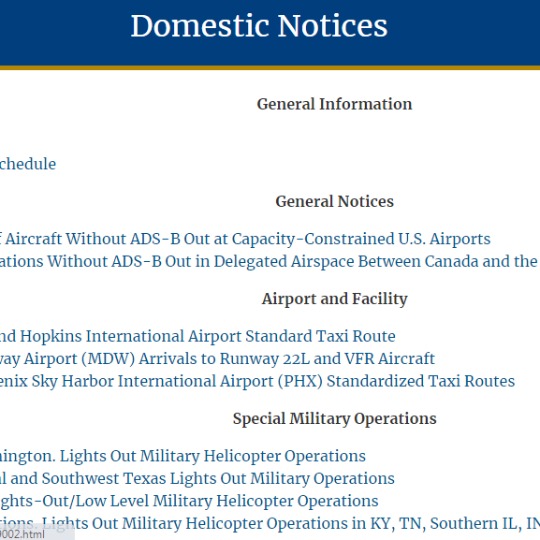Click the blue header banner left of the title
The height and width of the screenshot is (540, 540).
point(62,33)
